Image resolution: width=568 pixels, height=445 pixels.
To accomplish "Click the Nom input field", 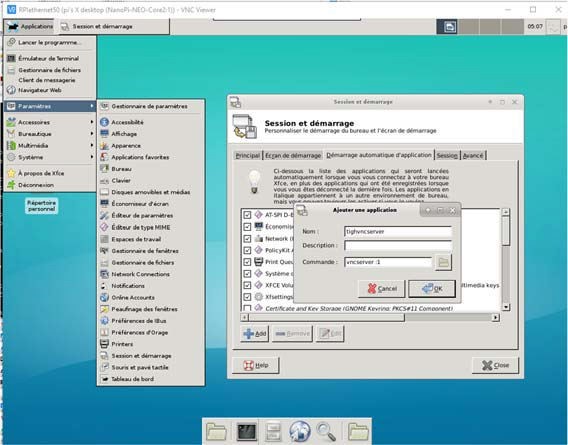I will pyautogui.click(x=398, y=231).
